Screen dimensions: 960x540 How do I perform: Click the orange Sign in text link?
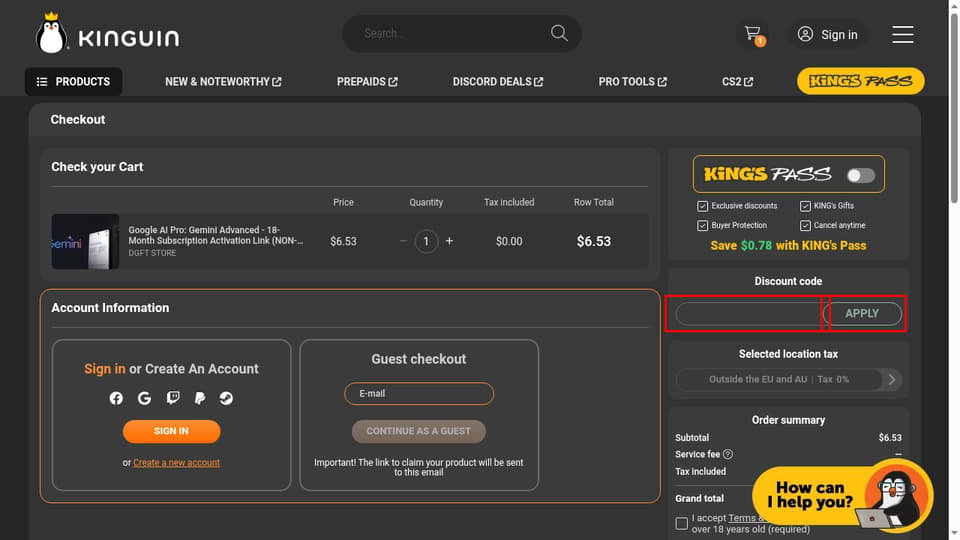coord(105,369)
